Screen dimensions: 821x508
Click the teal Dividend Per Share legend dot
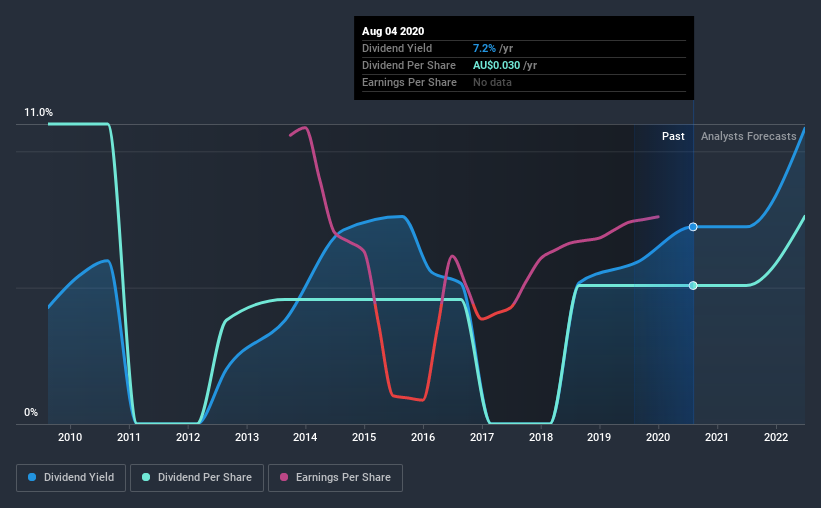point(146,477)
